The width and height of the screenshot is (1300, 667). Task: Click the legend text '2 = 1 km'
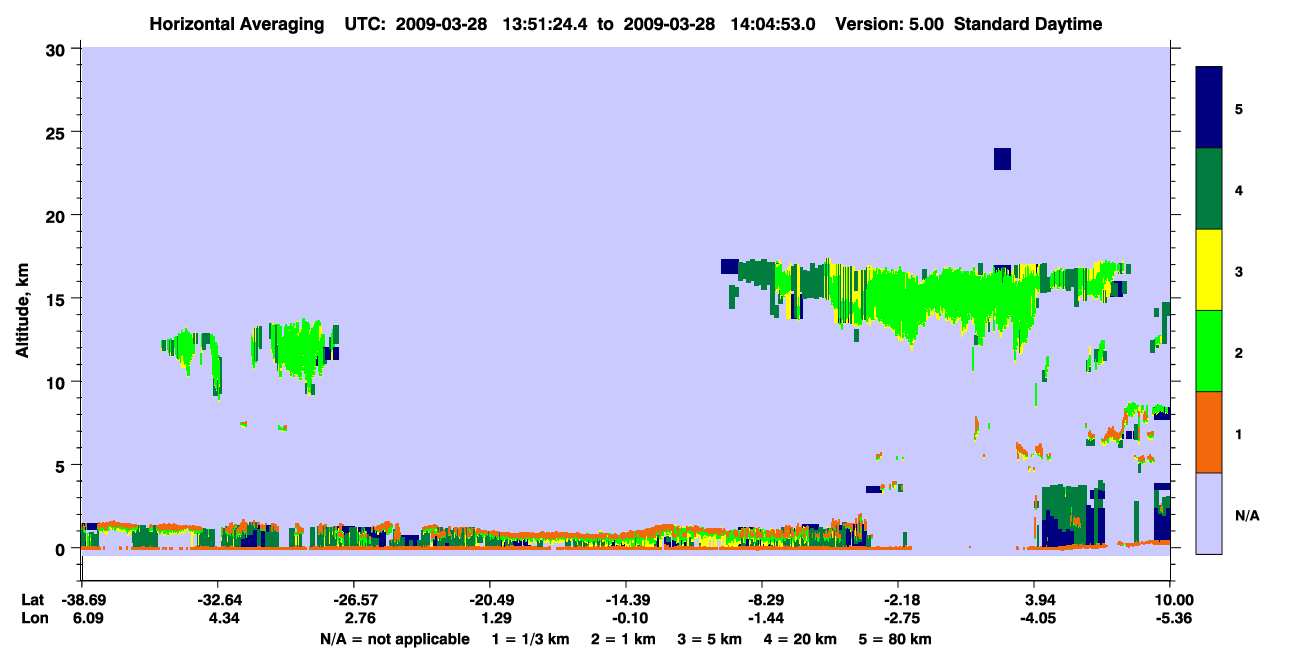click(624, 639)
